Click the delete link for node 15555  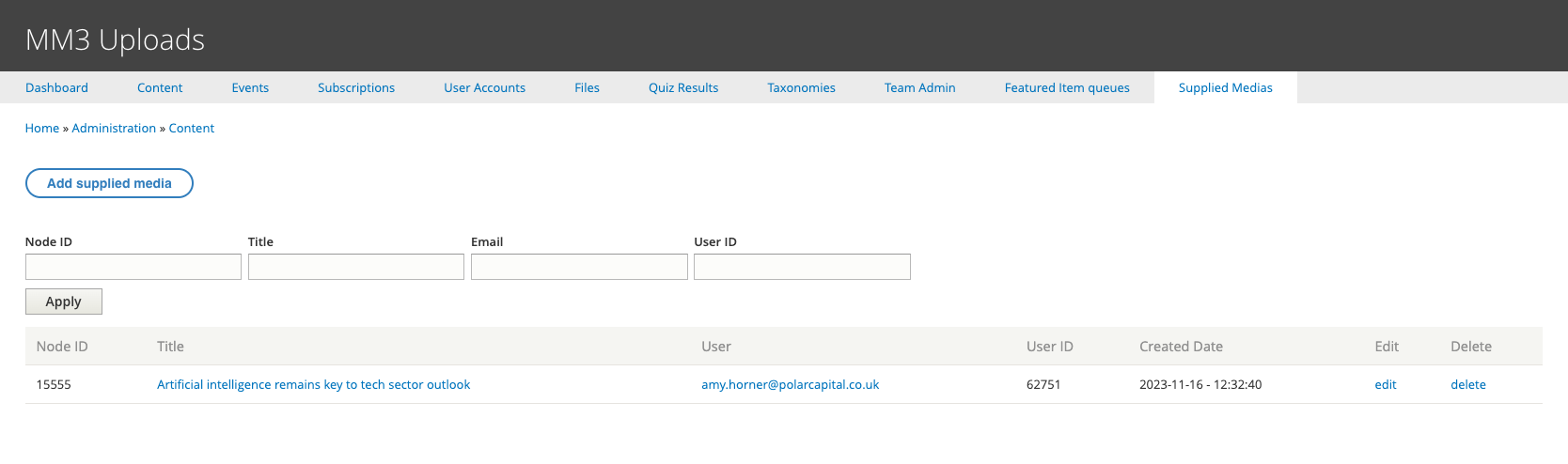coord(1467,384)
